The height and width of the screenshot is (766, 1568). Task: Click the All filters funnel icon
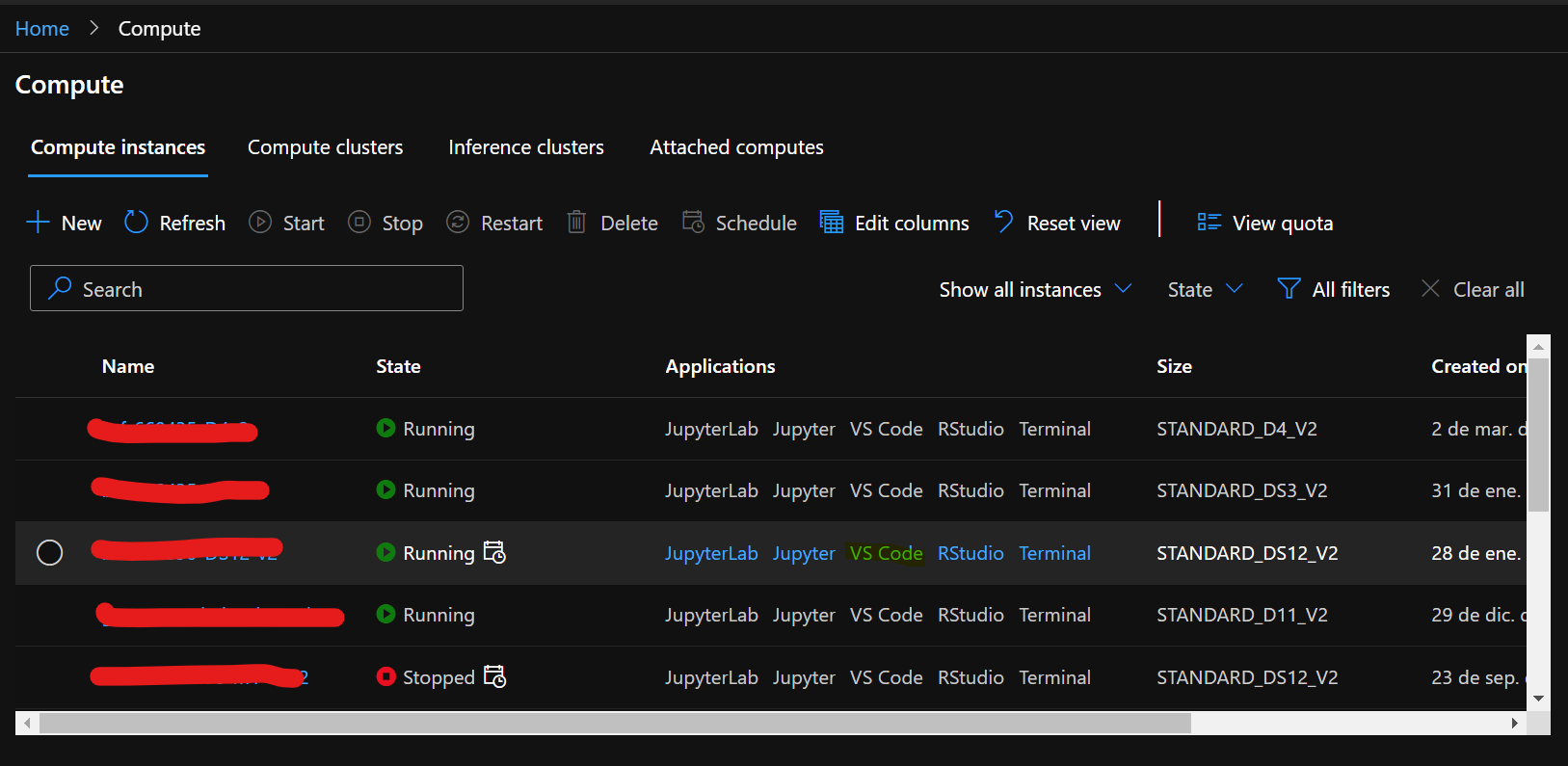coord(1289,289)
